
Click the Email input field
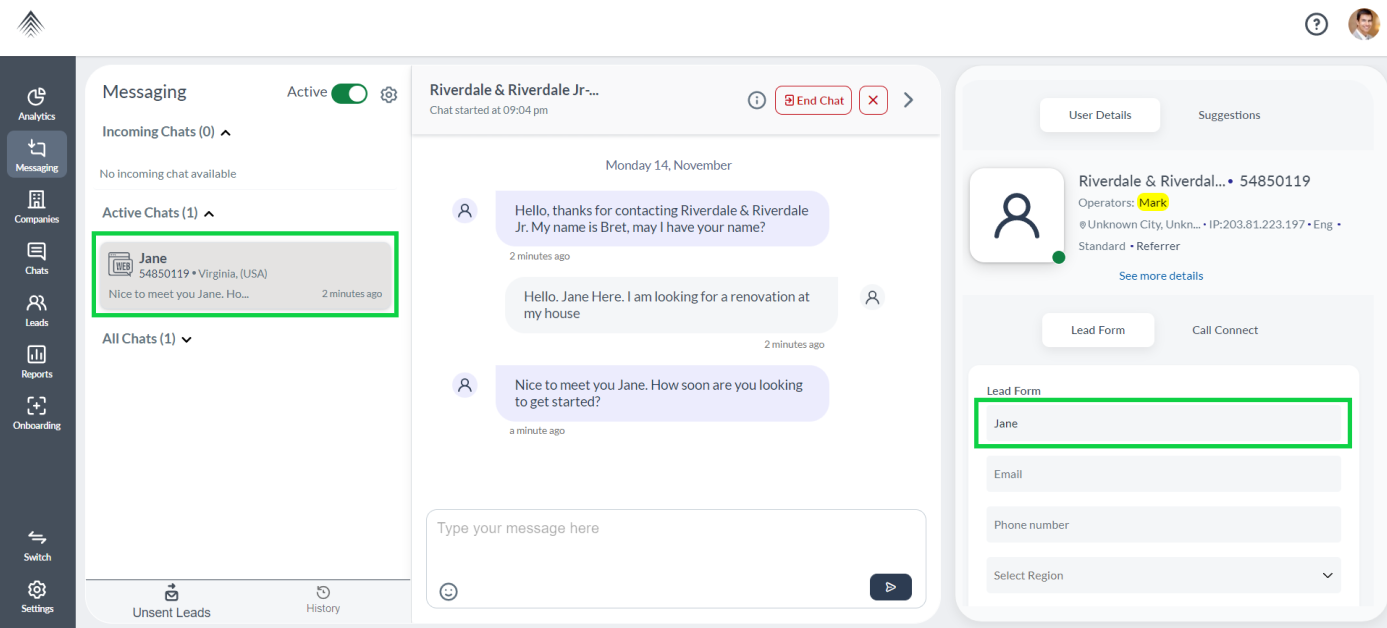click(x=1163, y=474)
